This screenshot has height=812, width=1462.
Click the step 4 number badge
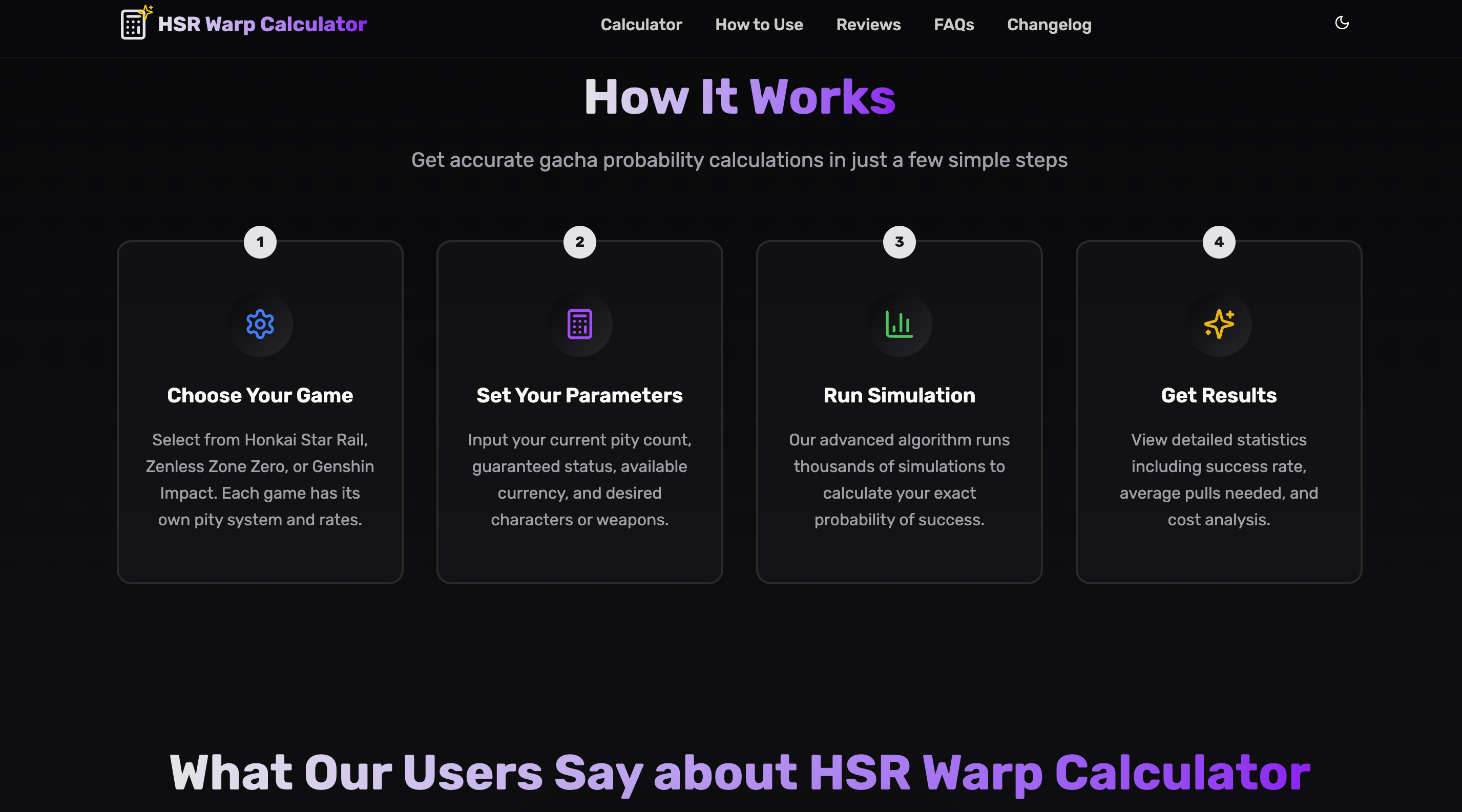pos(1219,242)
